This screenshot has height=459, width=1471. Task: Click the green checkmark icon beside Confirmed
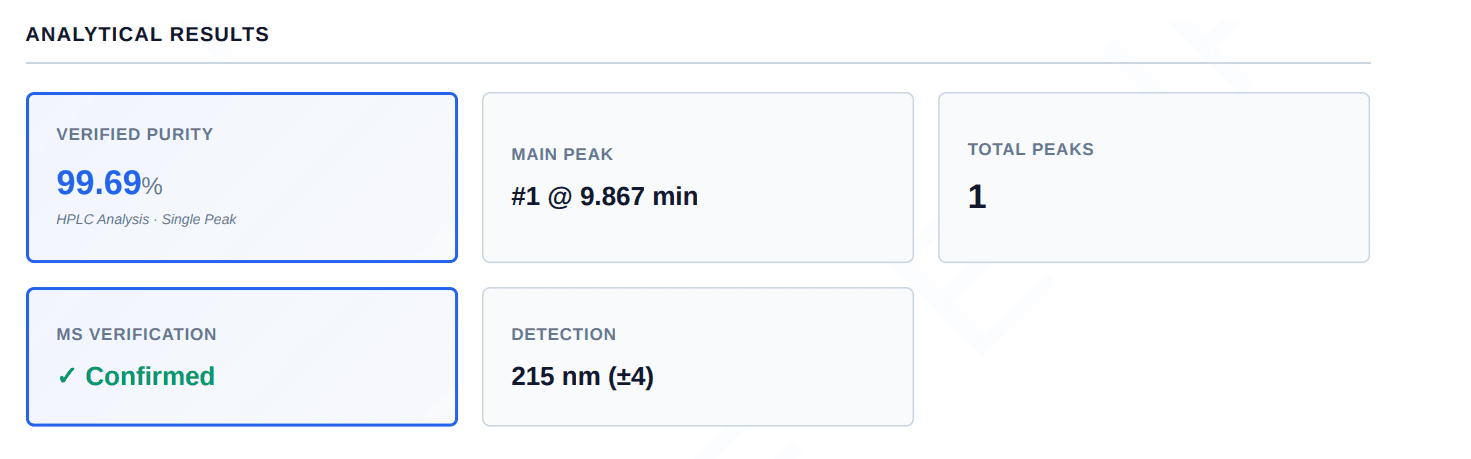(x=67, y=376)
